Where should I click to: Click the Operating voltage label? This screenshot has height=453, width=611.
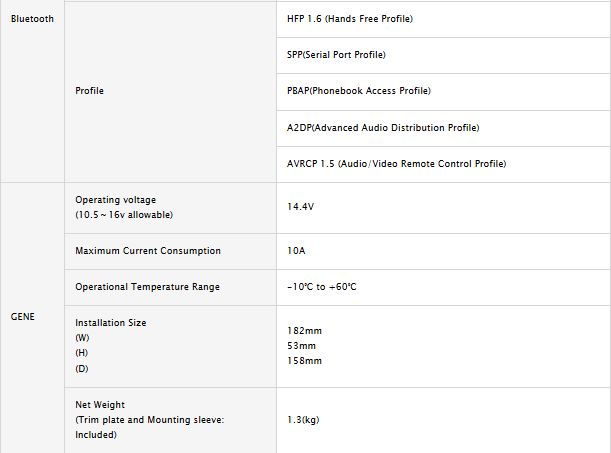coord(116,200)
